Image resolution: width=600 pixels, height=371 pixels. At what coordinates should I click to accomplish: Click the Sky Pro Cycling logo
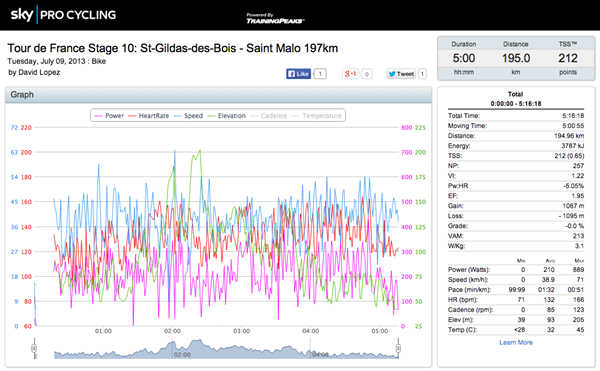click(63, 15)
